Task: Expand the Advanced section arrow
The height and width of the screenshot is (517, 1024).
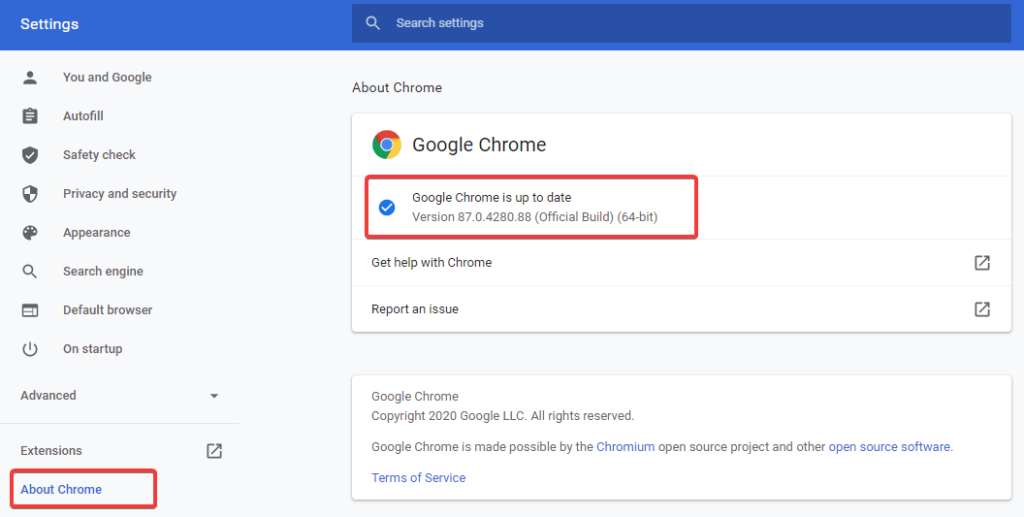Action: click(214, 396)
